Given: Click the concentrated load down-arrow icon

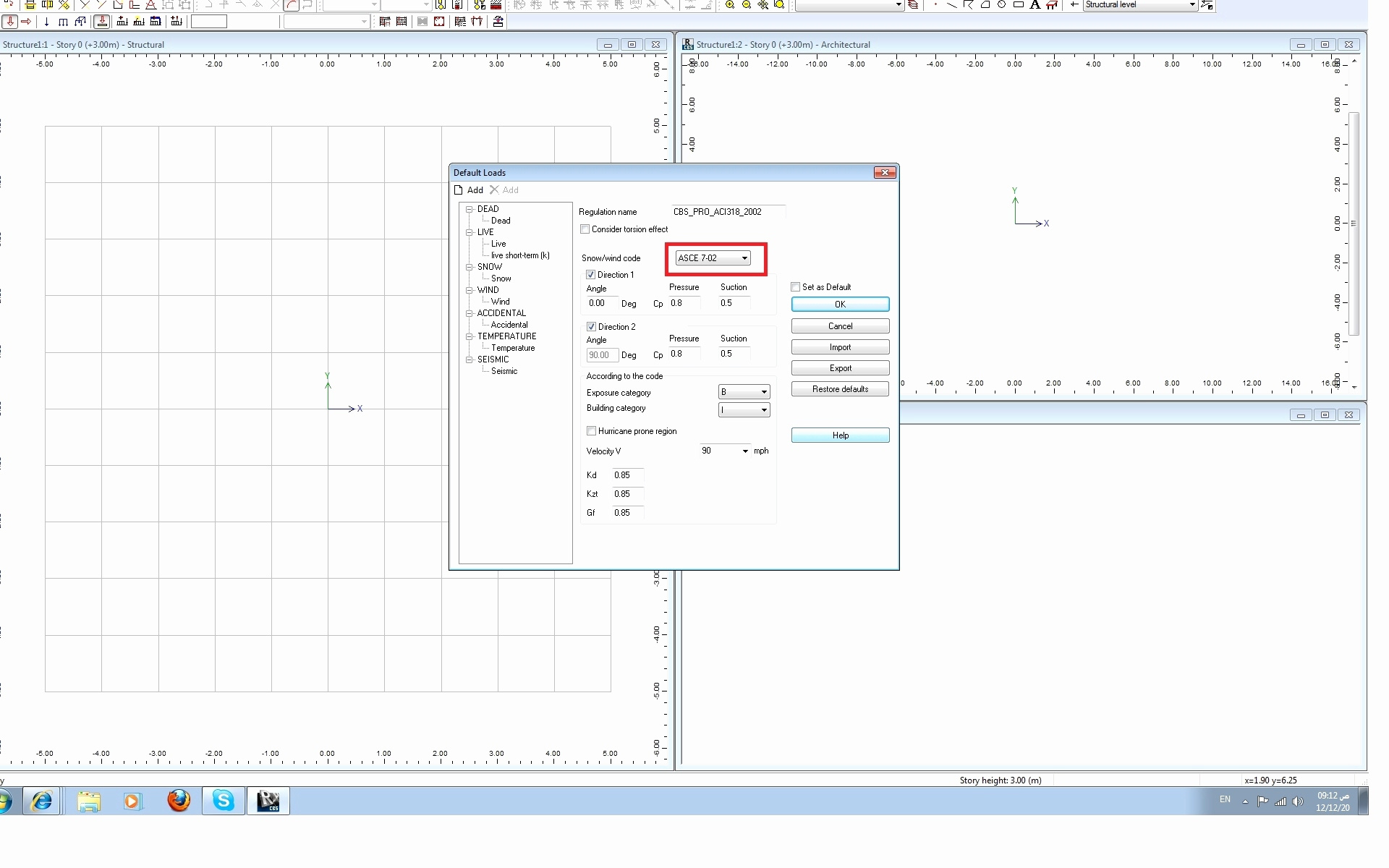Looking at the screenshot, I should [46, 22].
